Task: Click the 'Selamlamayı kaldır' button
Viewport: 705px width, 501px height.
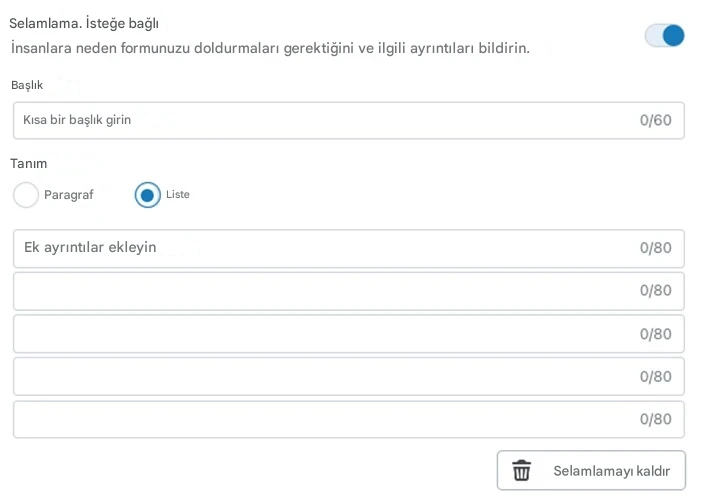Action: tap(591, 471)
